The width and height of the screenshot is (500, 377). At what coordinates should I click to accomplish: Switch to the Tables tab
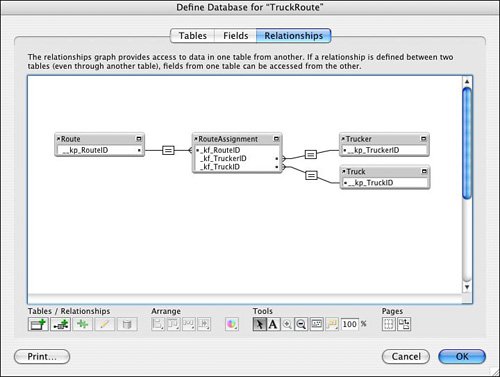pyautogui.click(x=193, y=36)
